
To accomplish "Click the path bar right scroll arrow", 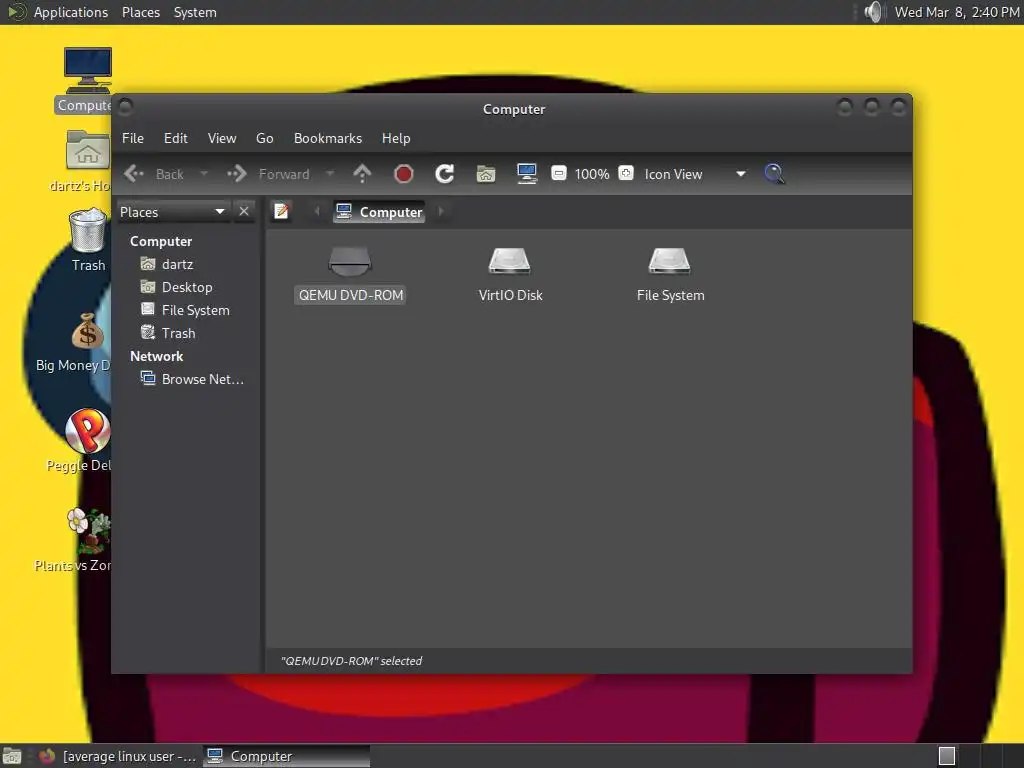I will coord(441,212).
